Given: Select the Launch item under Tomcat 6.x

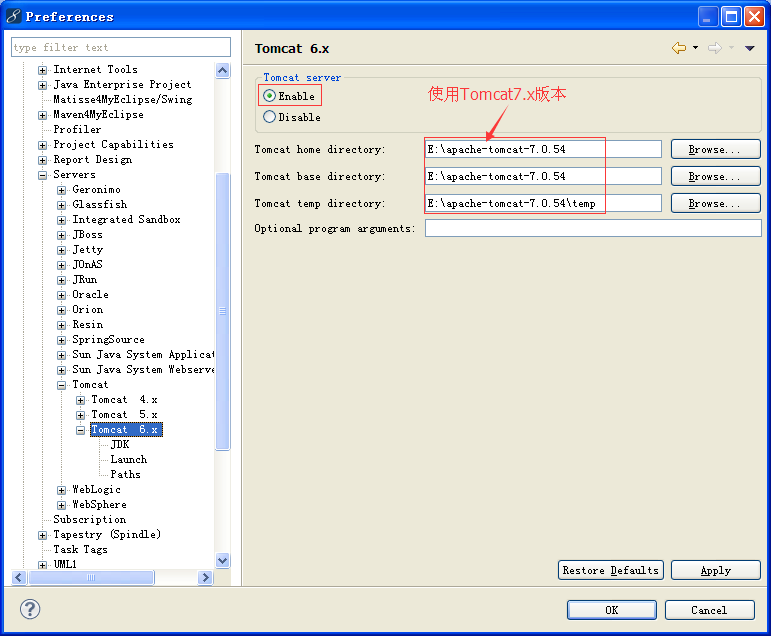Looking at the screenshot, I should pos(129,459).
